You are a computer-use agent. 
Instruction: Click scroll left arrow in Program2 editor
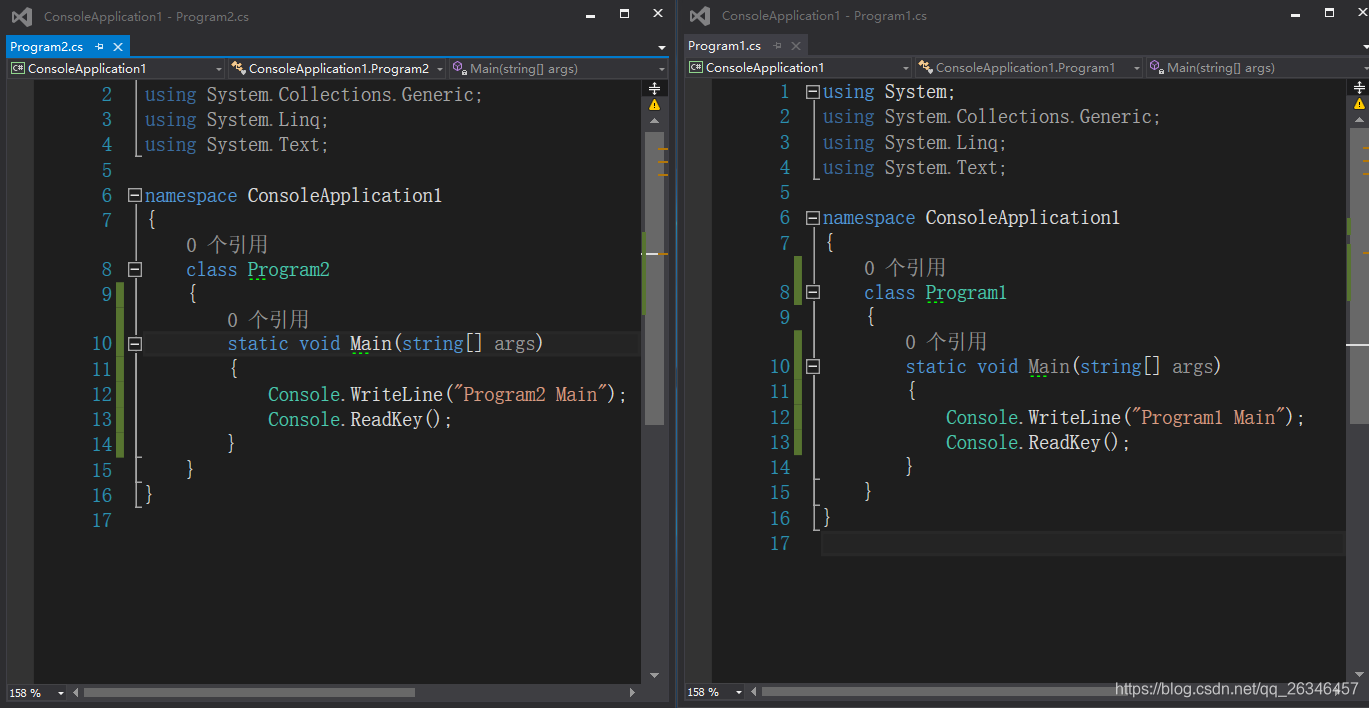pyautogui.click(x=75, y=693)
